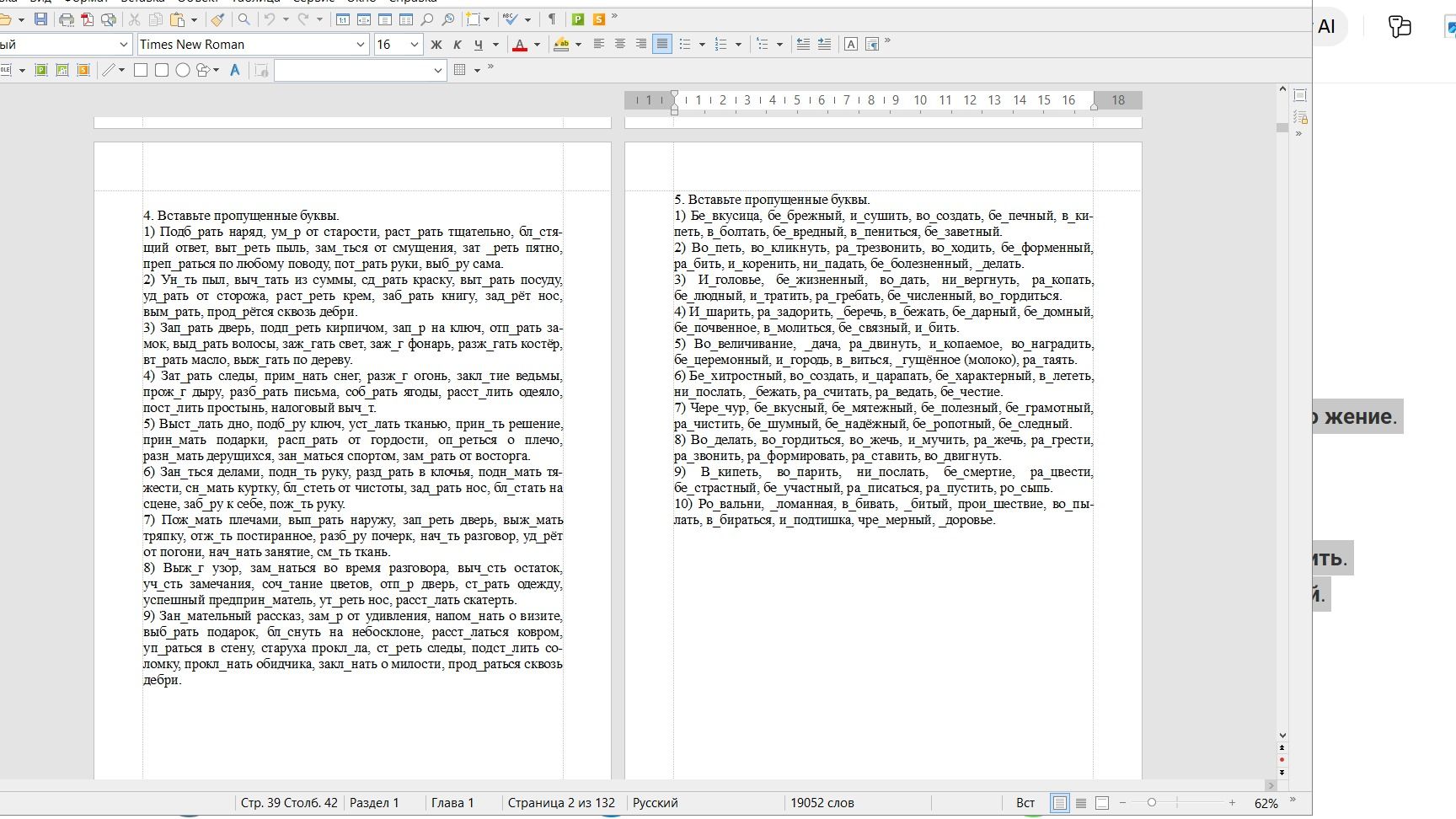Viewport: 1456px width, 819px height.
Task: Open Find and Replace magnifier icon
Action: coord(244,19)
